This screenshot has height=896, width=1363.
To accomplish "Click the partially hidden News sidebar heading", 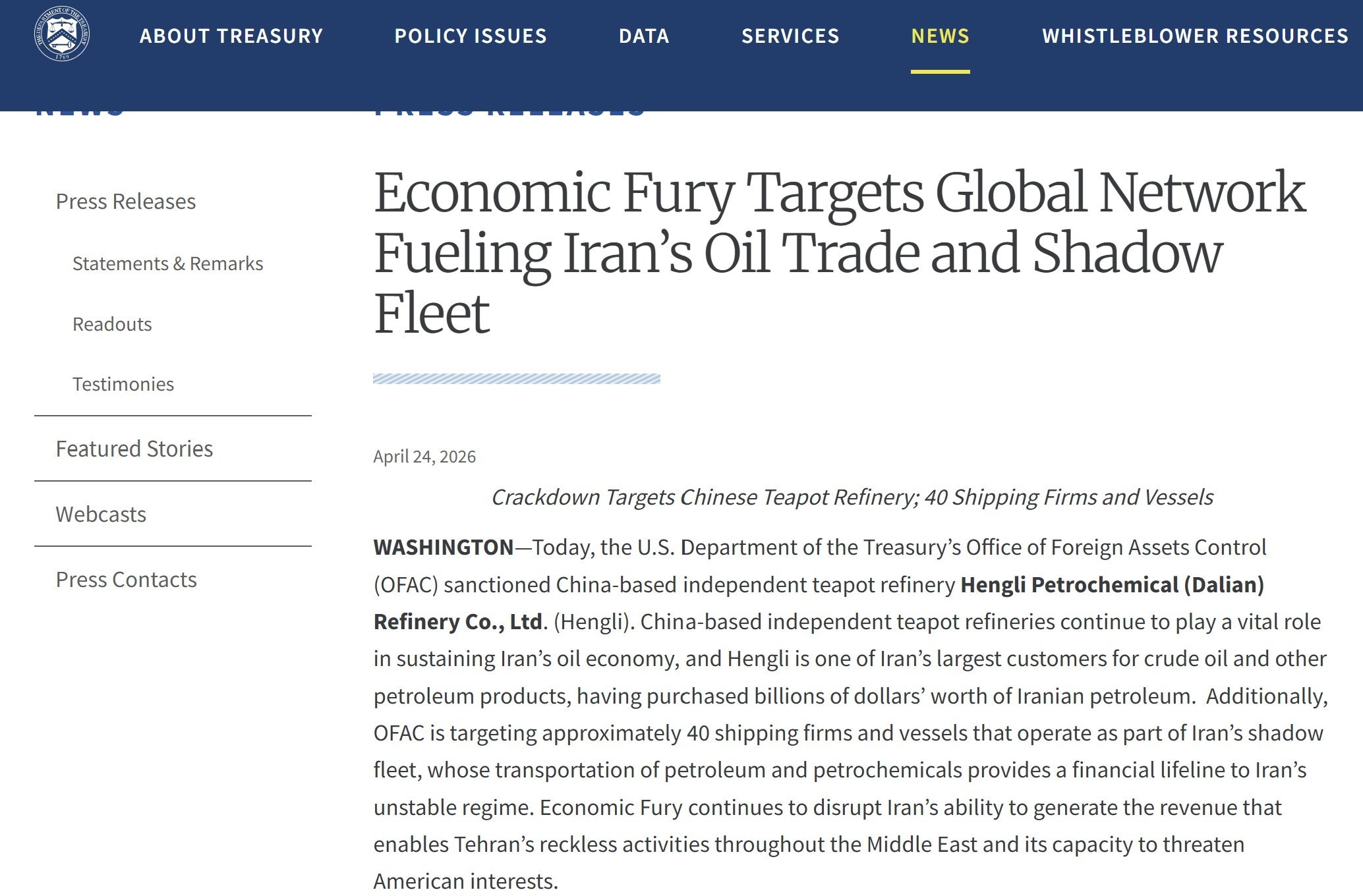I will pyautogui.click(x=79, y=114).
